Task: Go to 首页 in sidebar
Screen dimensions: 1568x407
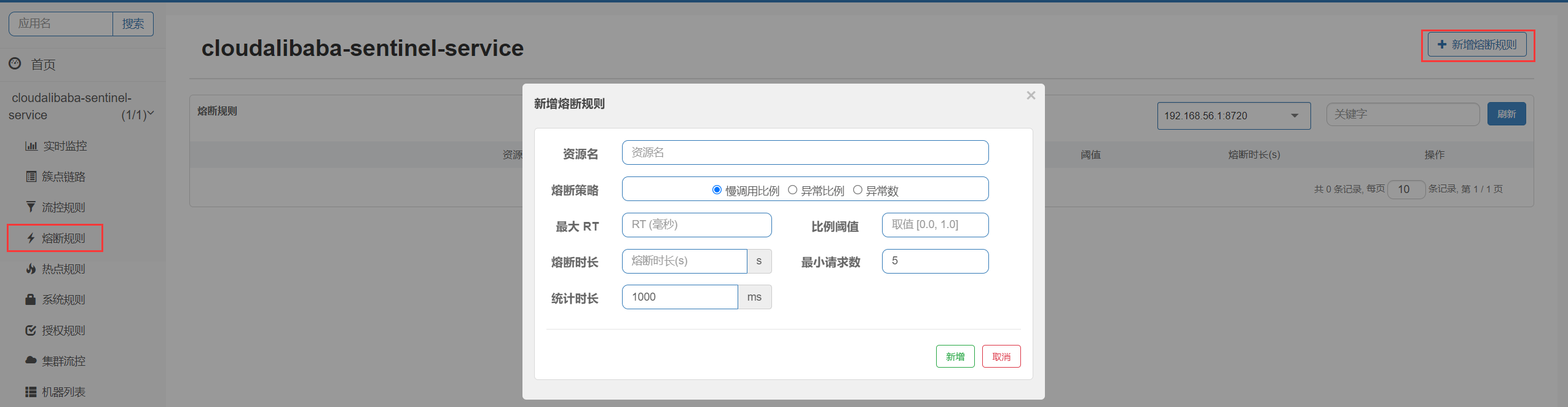Action: click(x=43, y=64)
